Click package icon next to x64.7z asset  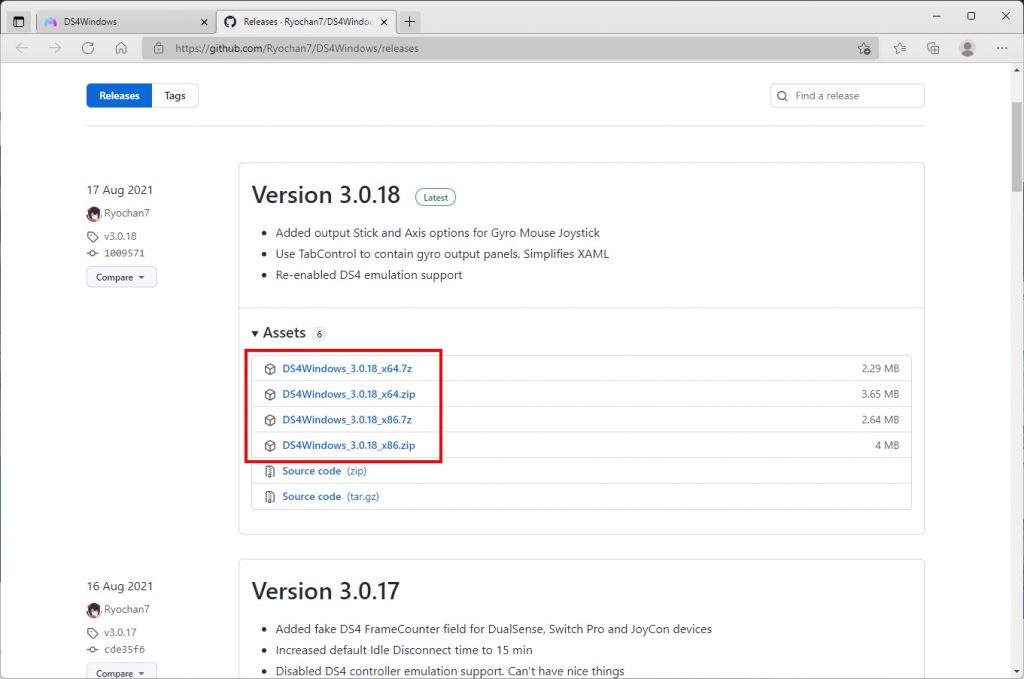270,369
